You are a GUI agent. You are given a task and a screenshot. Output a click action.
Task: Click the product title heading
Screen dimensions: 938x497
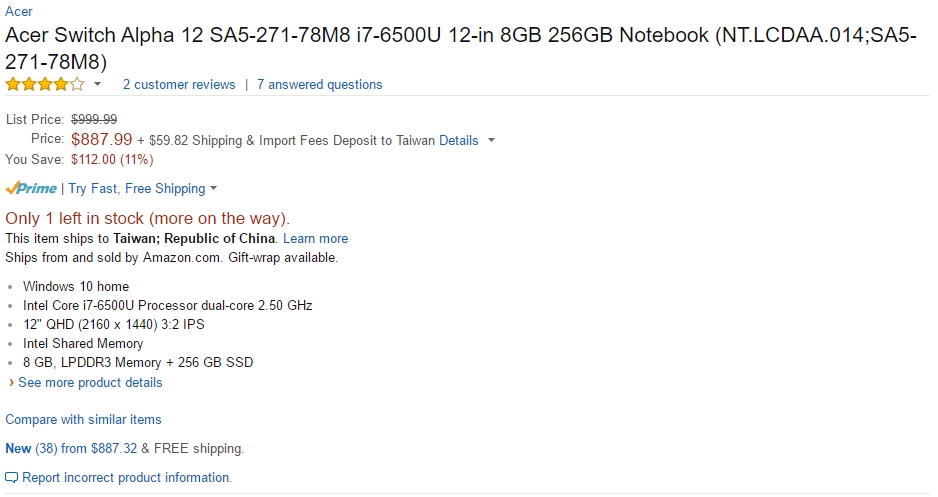coord(461,48)
